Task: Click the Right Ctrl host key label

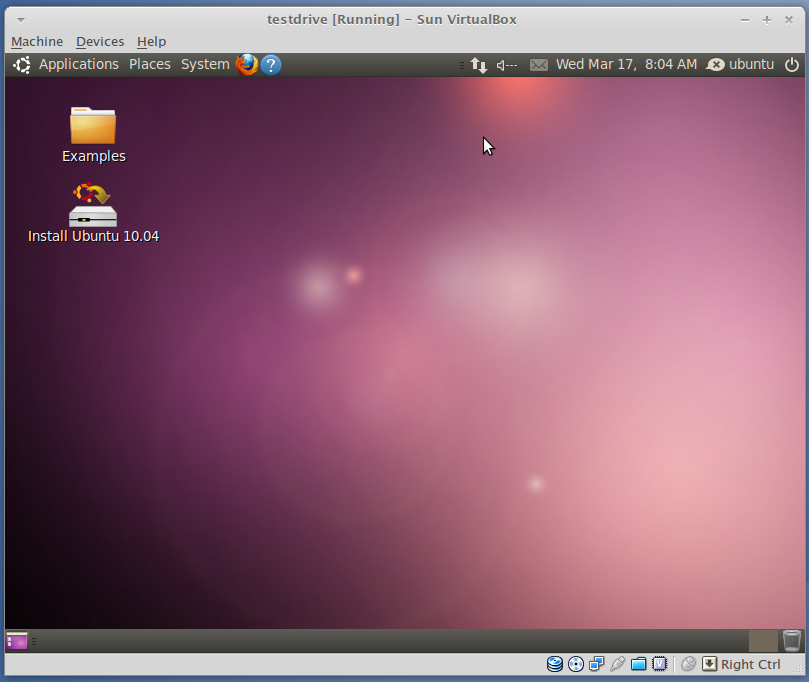Action: [x=751, y=664]
